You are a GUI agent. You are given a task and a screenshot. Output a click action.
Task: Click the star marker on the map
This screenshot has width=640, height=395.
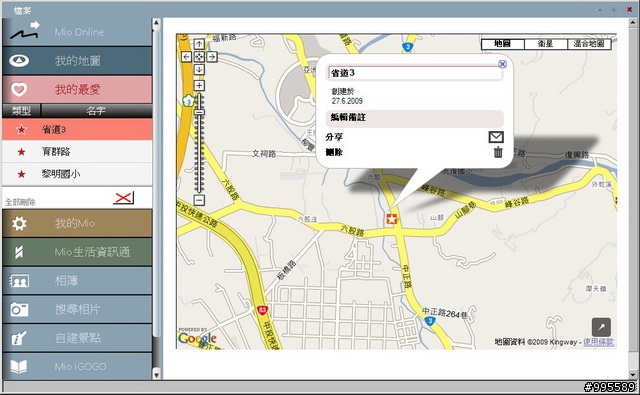coord(392,219)
